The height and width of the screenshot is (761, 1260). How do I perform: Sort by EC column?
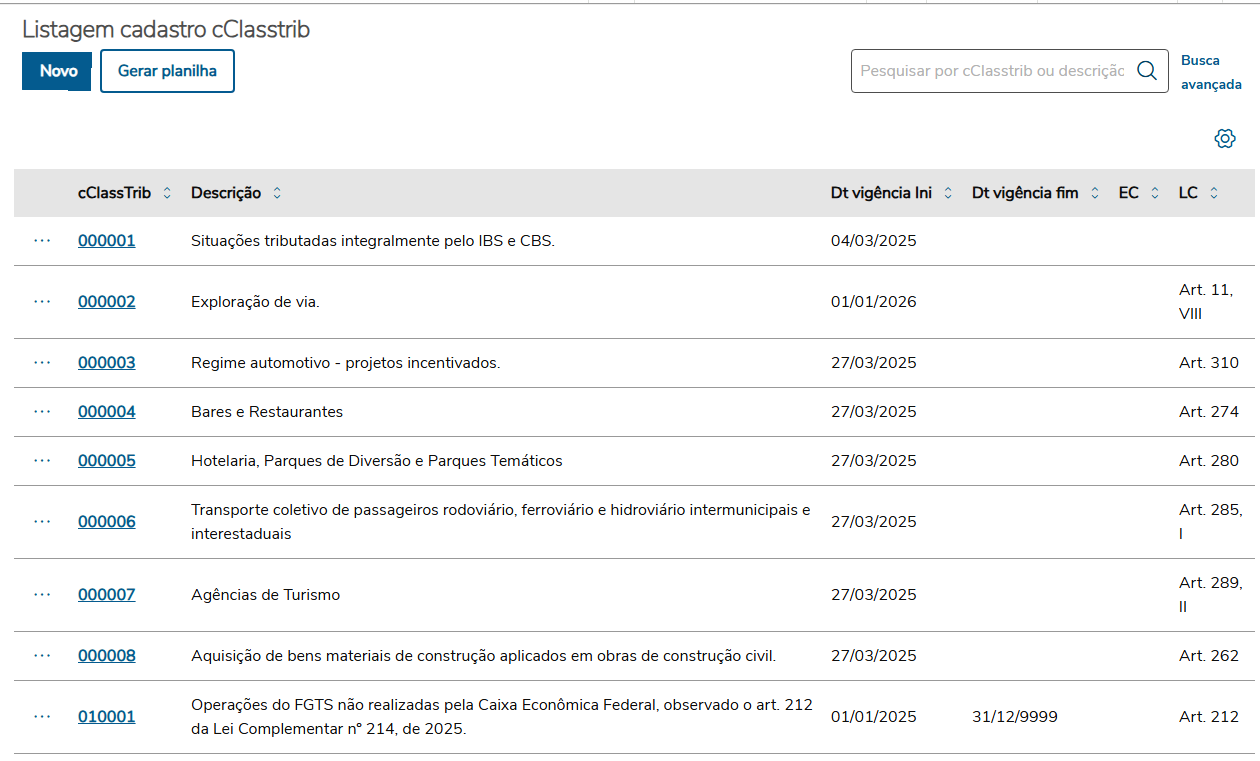tap(1155, 193)
